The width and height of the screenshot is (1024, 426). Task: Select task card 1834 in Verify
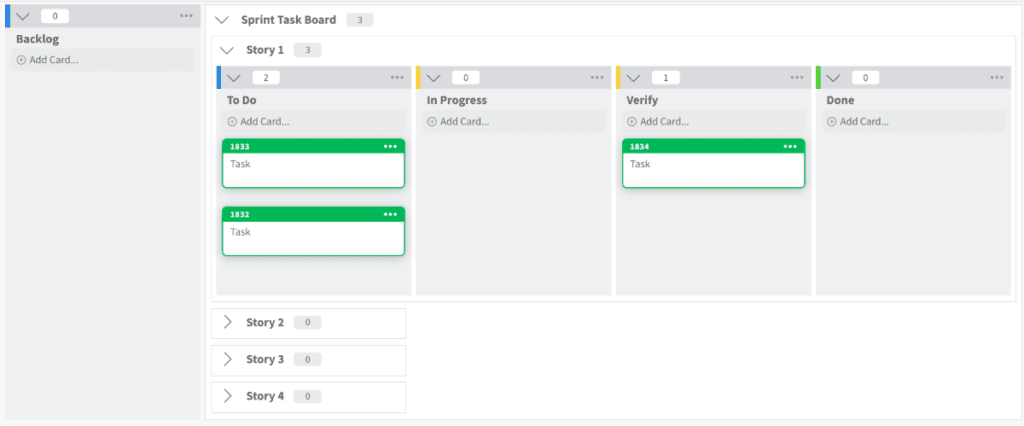pyautogui.click(x=713, y=168)
